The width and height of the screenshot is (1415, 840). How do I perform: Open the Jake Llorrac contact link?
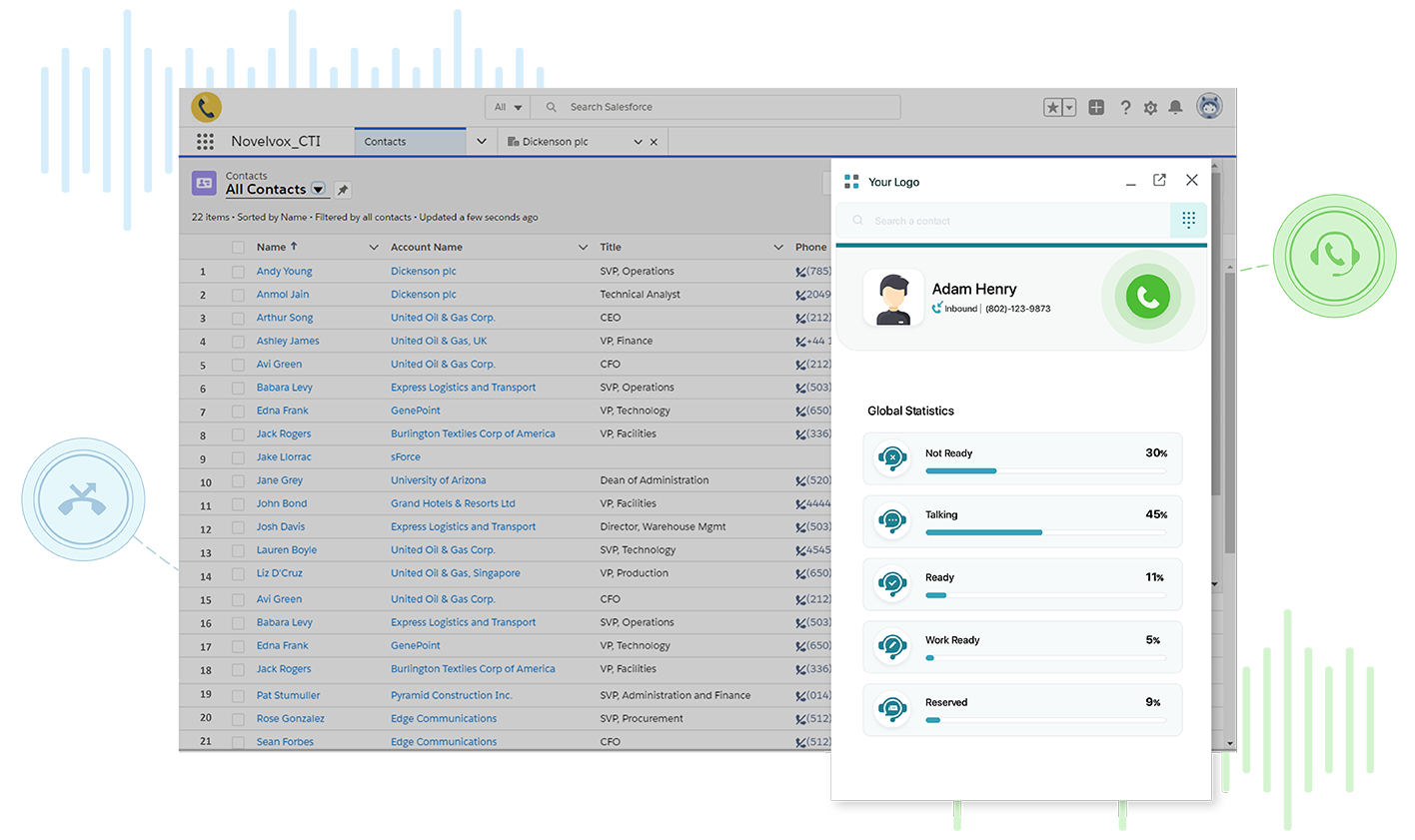pos(284,457)
